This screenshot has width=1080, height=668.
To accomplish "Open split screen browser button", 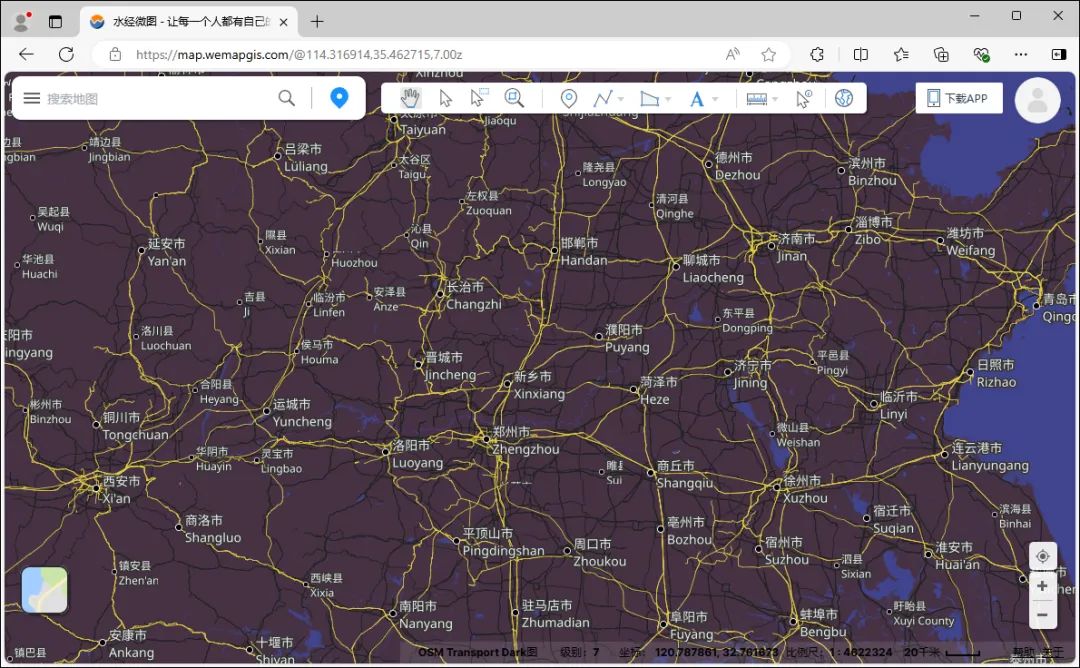I will click(860, 54).
